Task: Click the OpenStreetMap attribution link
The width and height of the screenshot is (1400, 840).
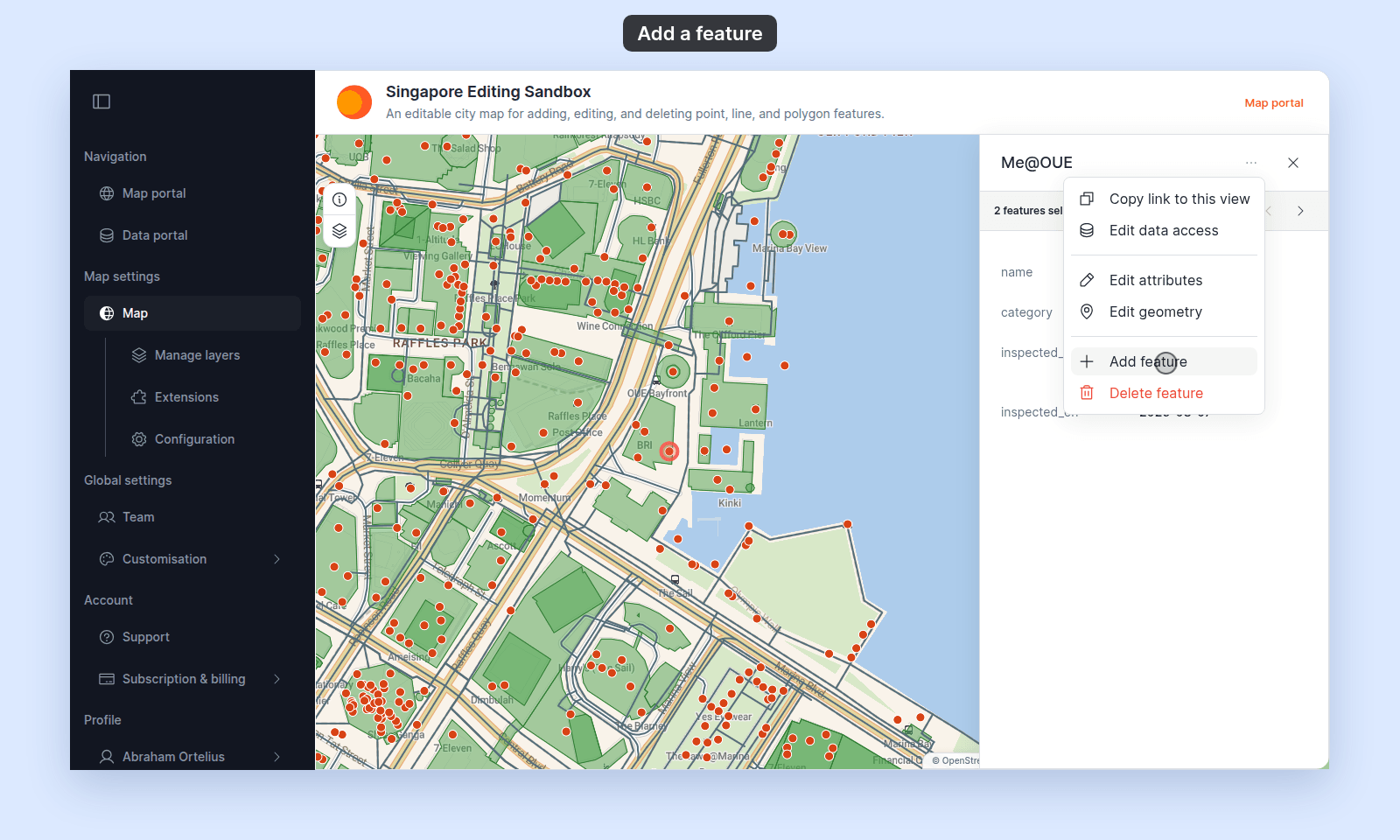Action: [x=955, y=760]
